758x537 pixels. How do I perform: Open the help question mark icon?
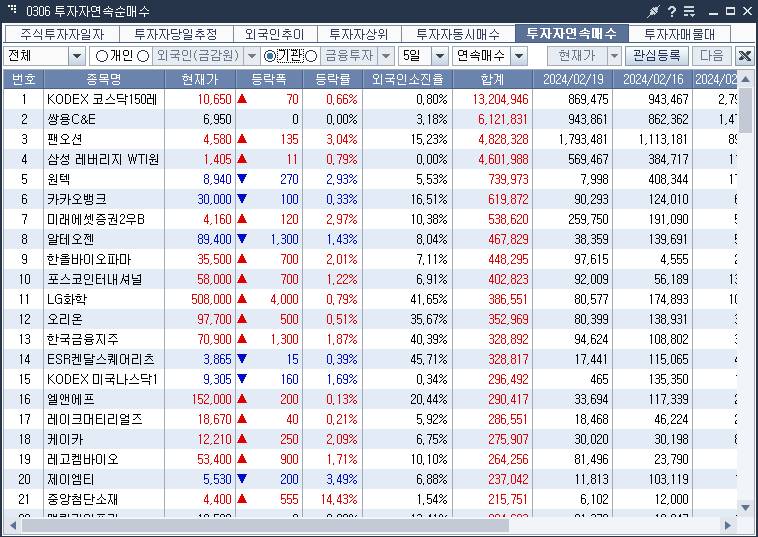coord(672,11)
